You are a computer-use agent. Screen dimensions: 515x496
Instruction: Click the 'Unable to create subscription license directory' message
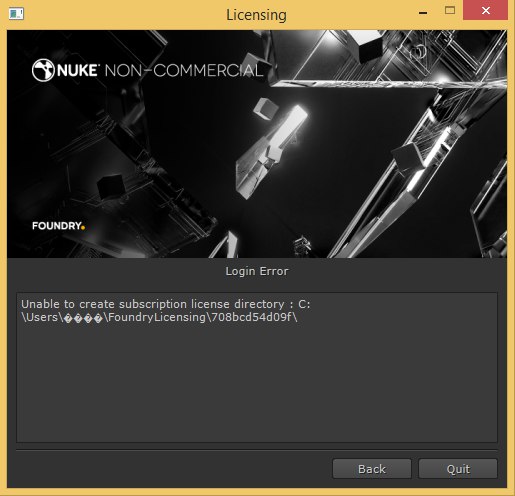[166, 304]
